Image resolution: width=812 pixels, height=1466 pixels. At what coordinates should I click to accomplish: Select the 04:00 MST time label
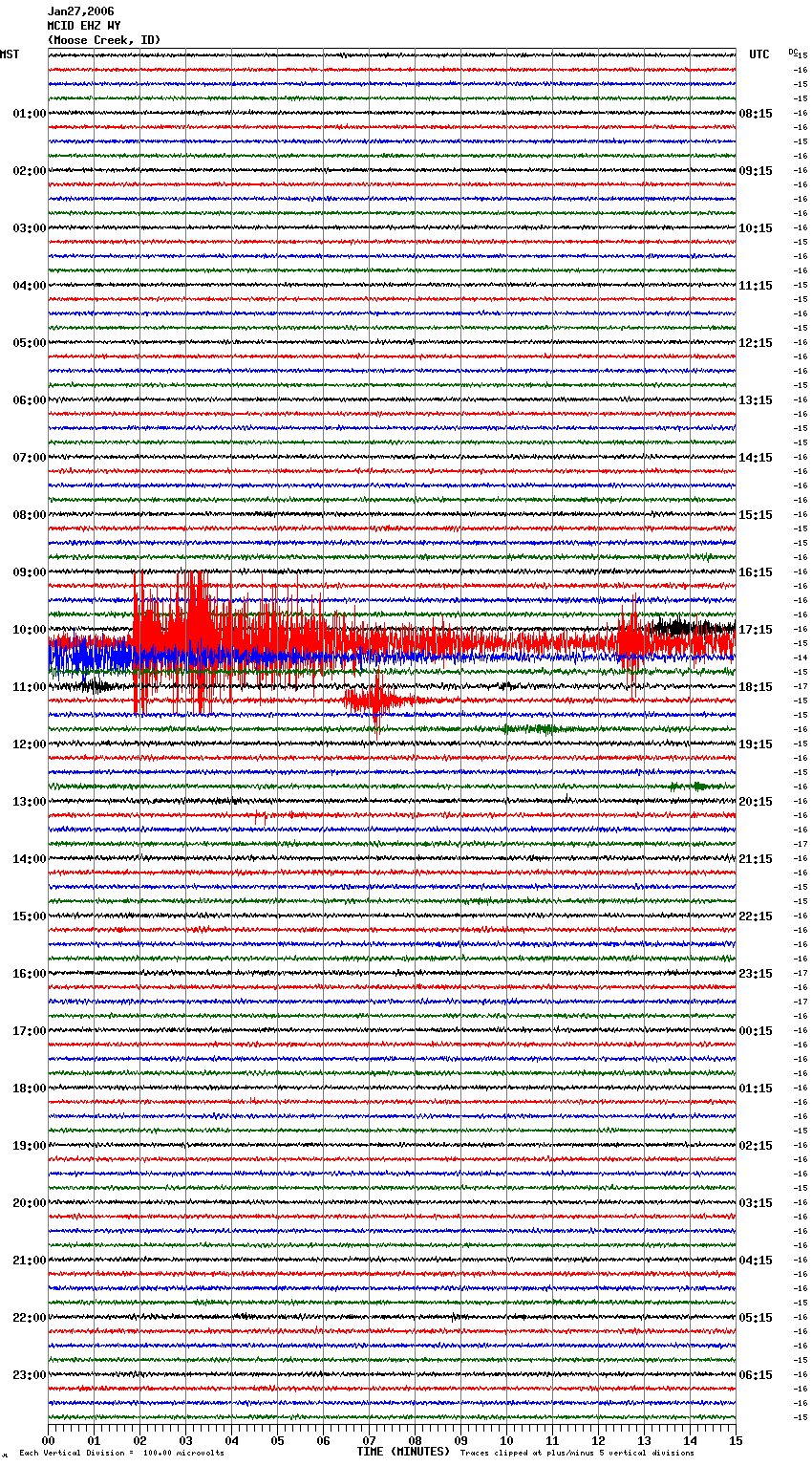point(30,286)
